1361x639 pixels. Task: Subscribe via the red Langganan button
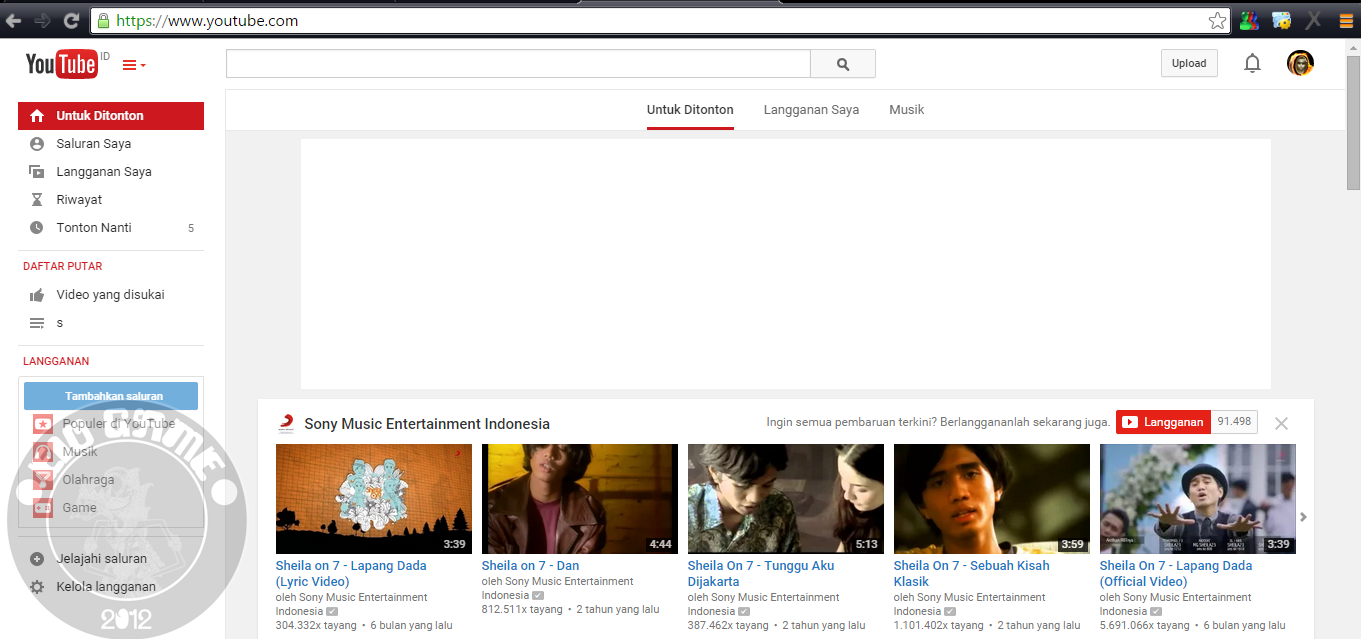[x=1162, y=422]
